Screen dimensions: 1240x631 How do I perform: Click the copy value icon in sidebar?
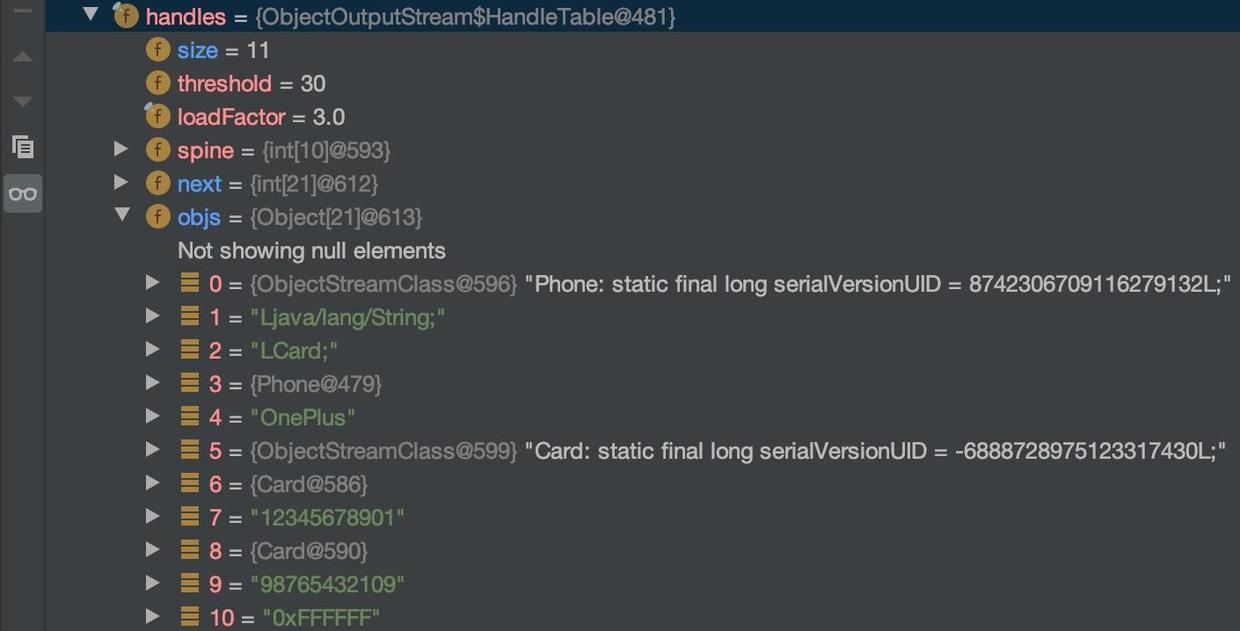[23, 146]
